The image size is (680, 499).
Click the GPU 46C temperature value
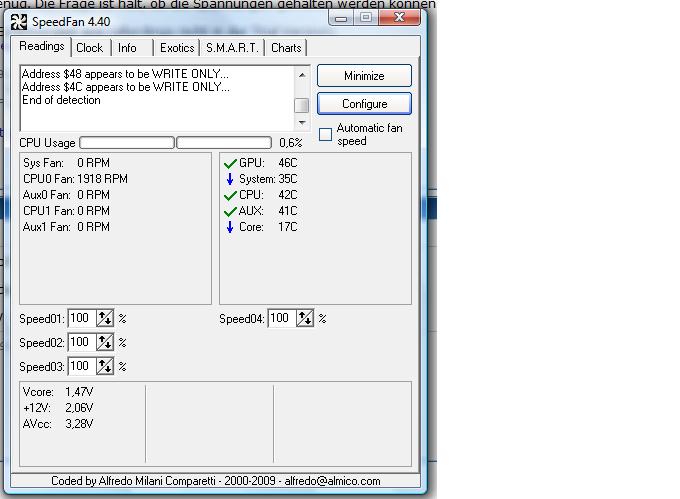288,163
